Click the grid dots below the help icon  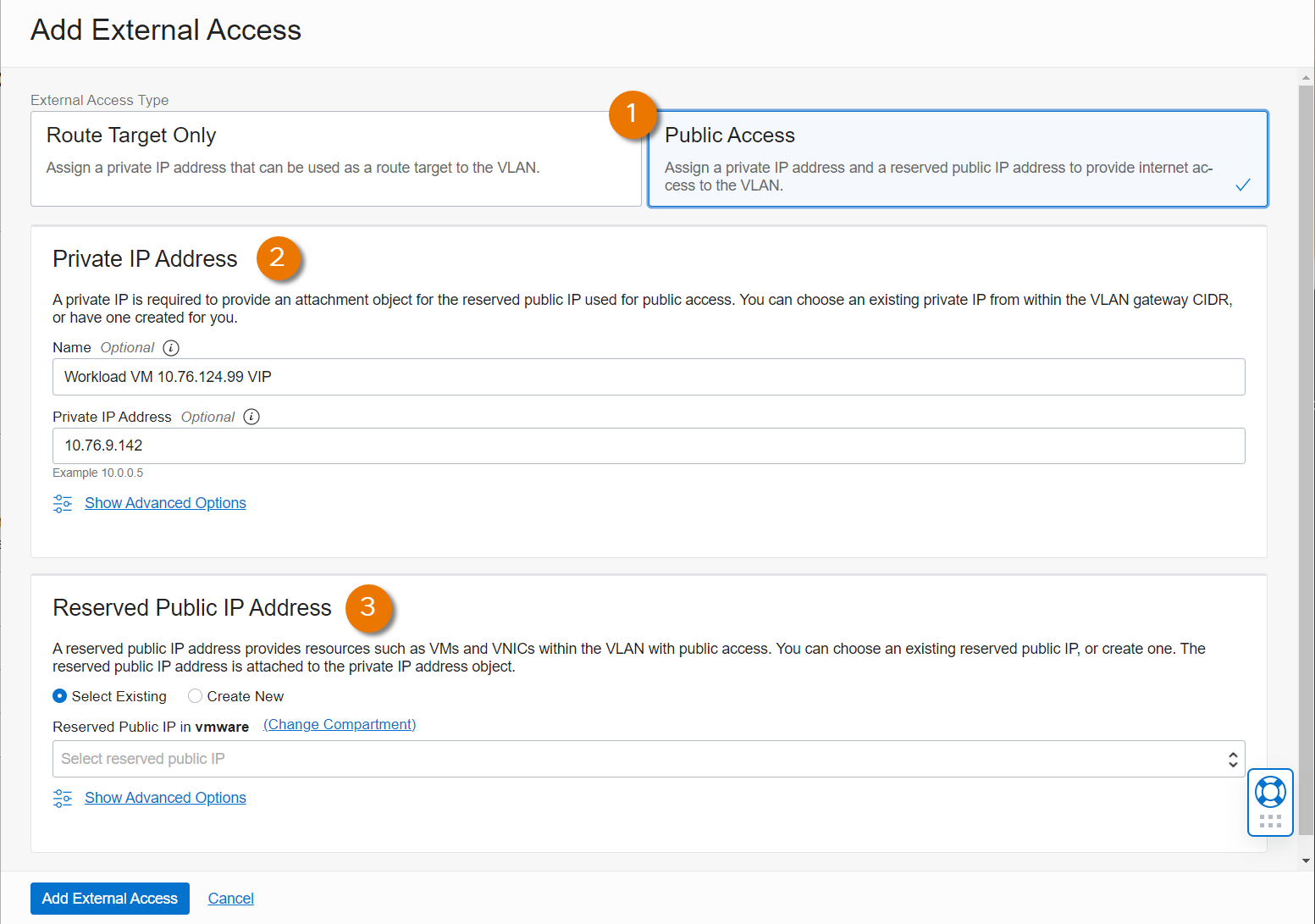click(1270, 821)
